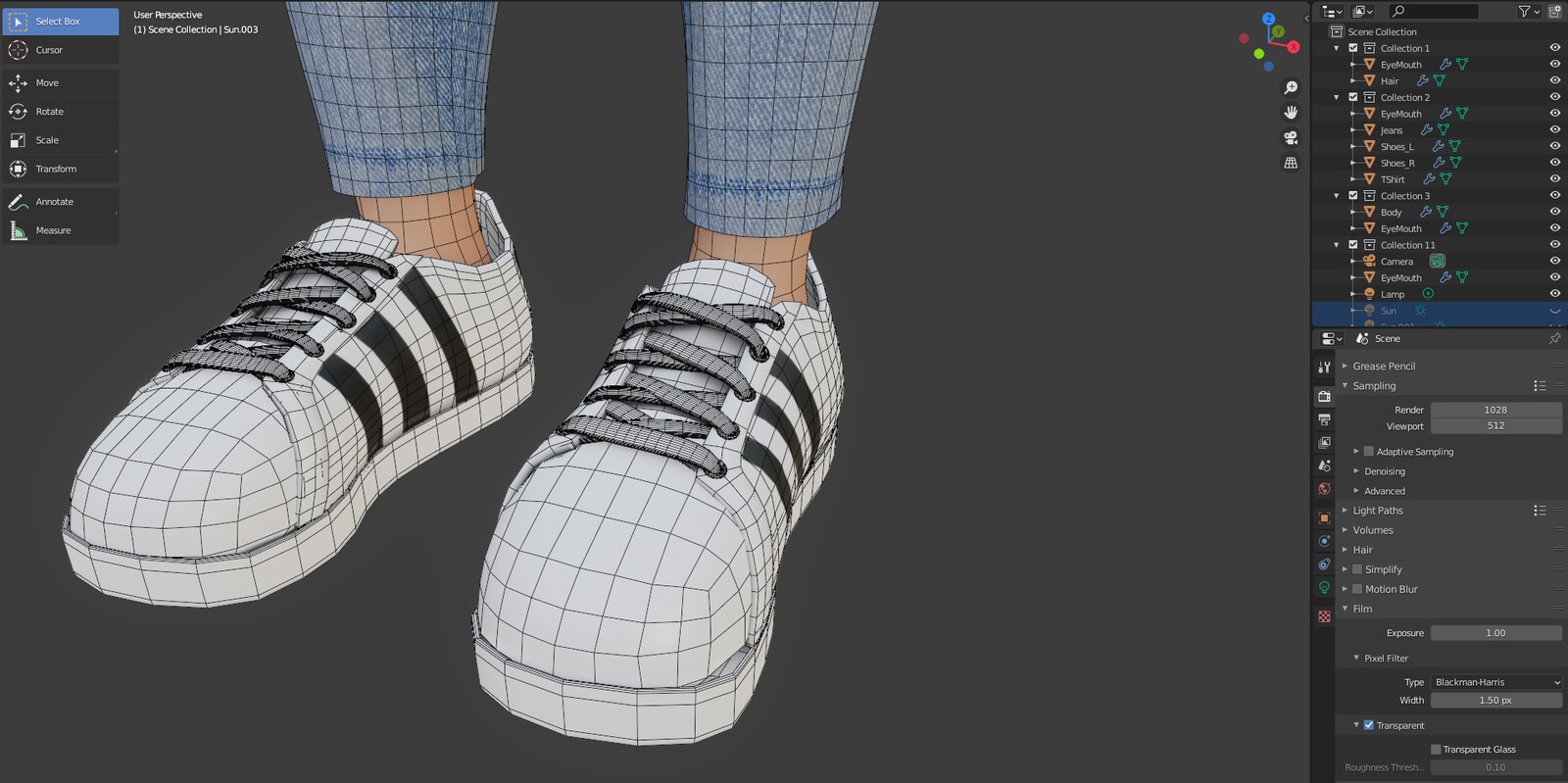
Task: Uncheck the Collection 11 checkbox
Action: 1353,245
